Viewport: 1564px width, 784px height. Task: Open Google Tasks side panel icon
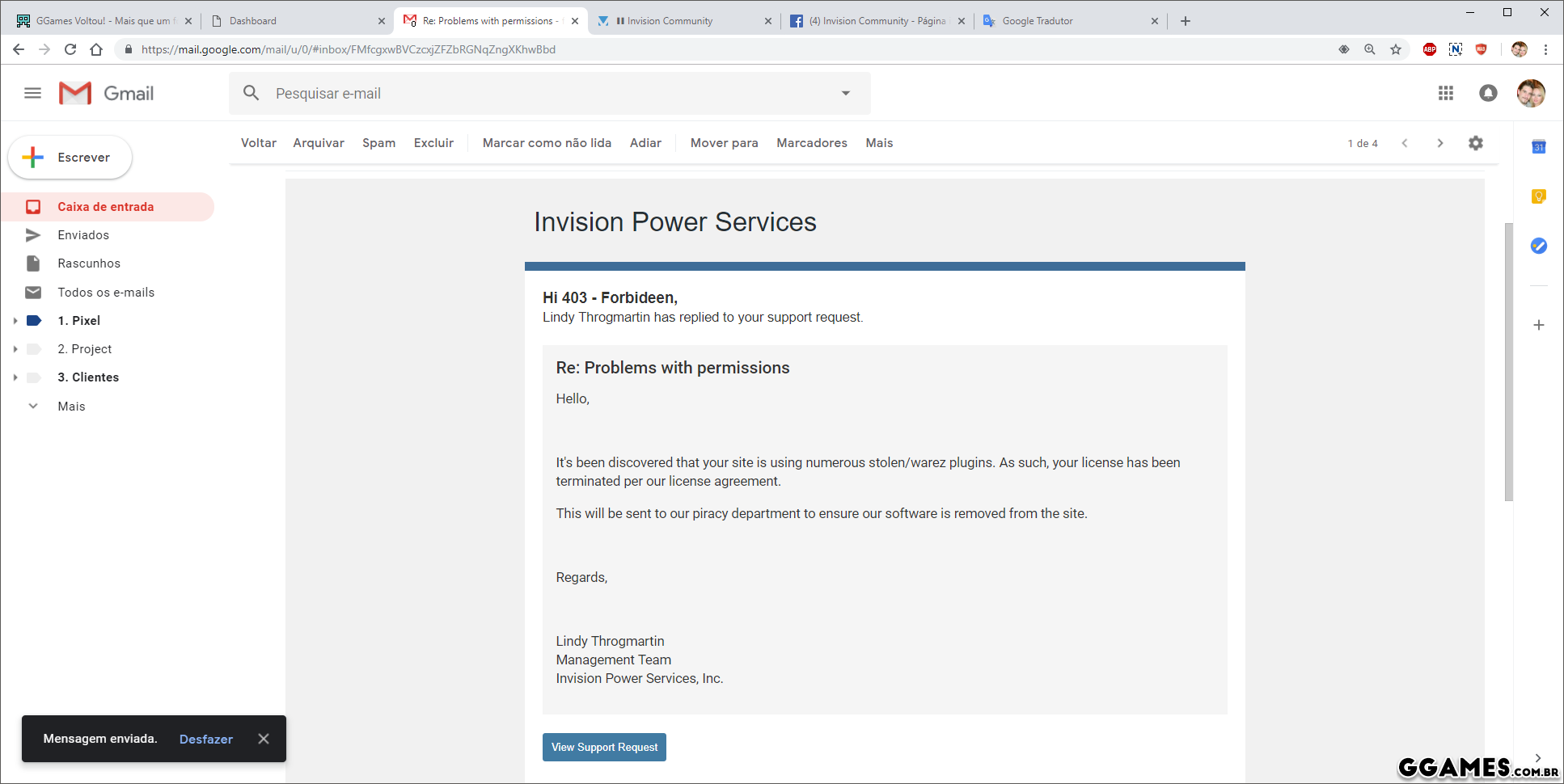tap(1538, 246)
